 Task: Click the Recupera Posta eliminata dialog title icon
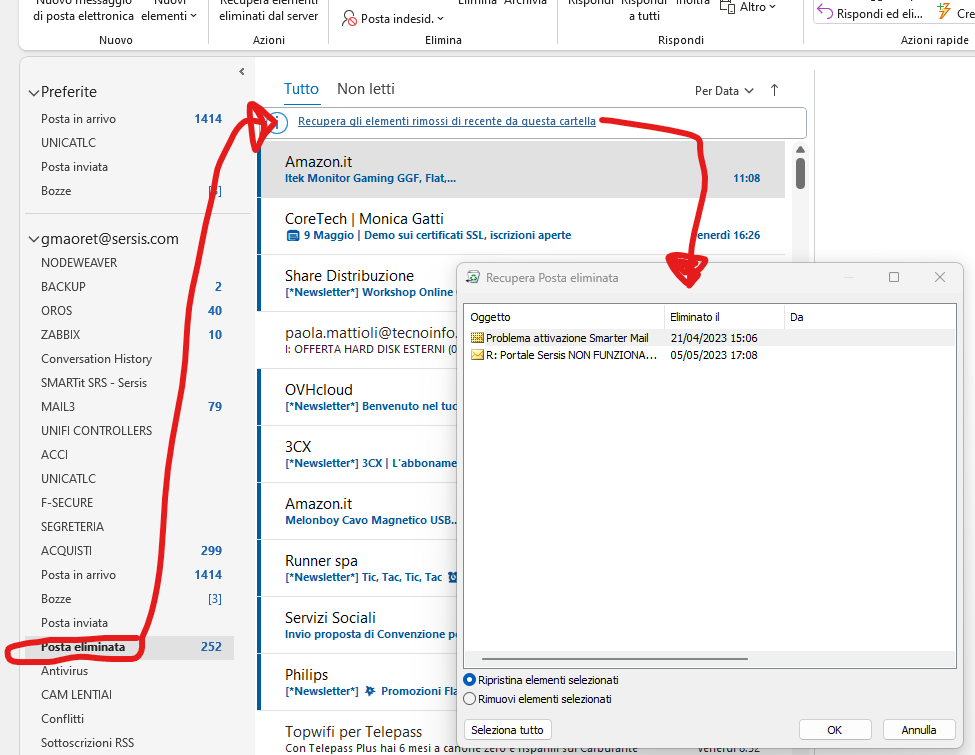pyautogui.click(x=473, y=277)
